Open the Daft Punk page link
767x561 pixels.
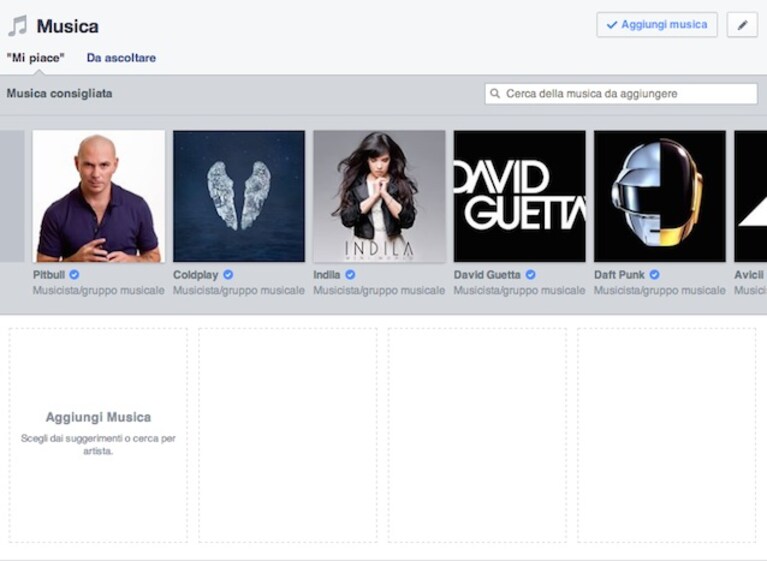coord(619,275)
